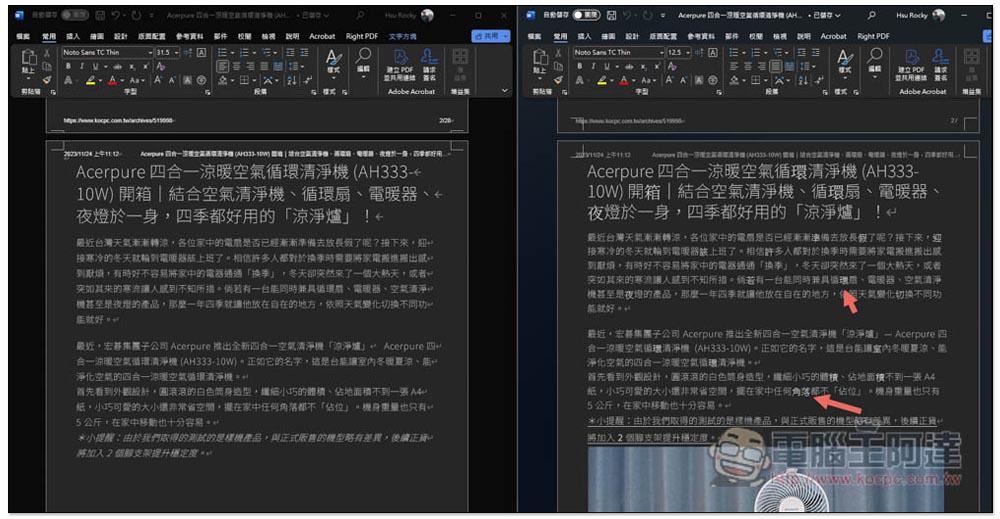Toggle AutoSave switch in right Word window
The width and height of the screenshot is (1000, 519).
[587, 15]
